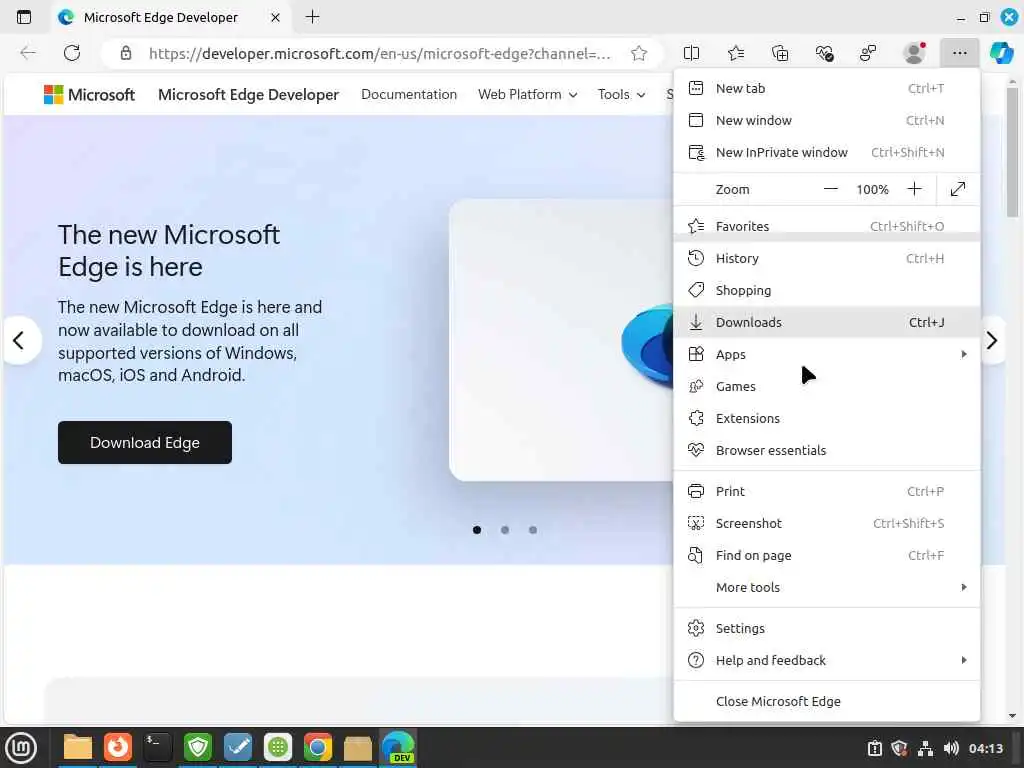Click the zoom out minus icon
The height and width of the screenshot is (768, 1024).
tap(830, 189)
